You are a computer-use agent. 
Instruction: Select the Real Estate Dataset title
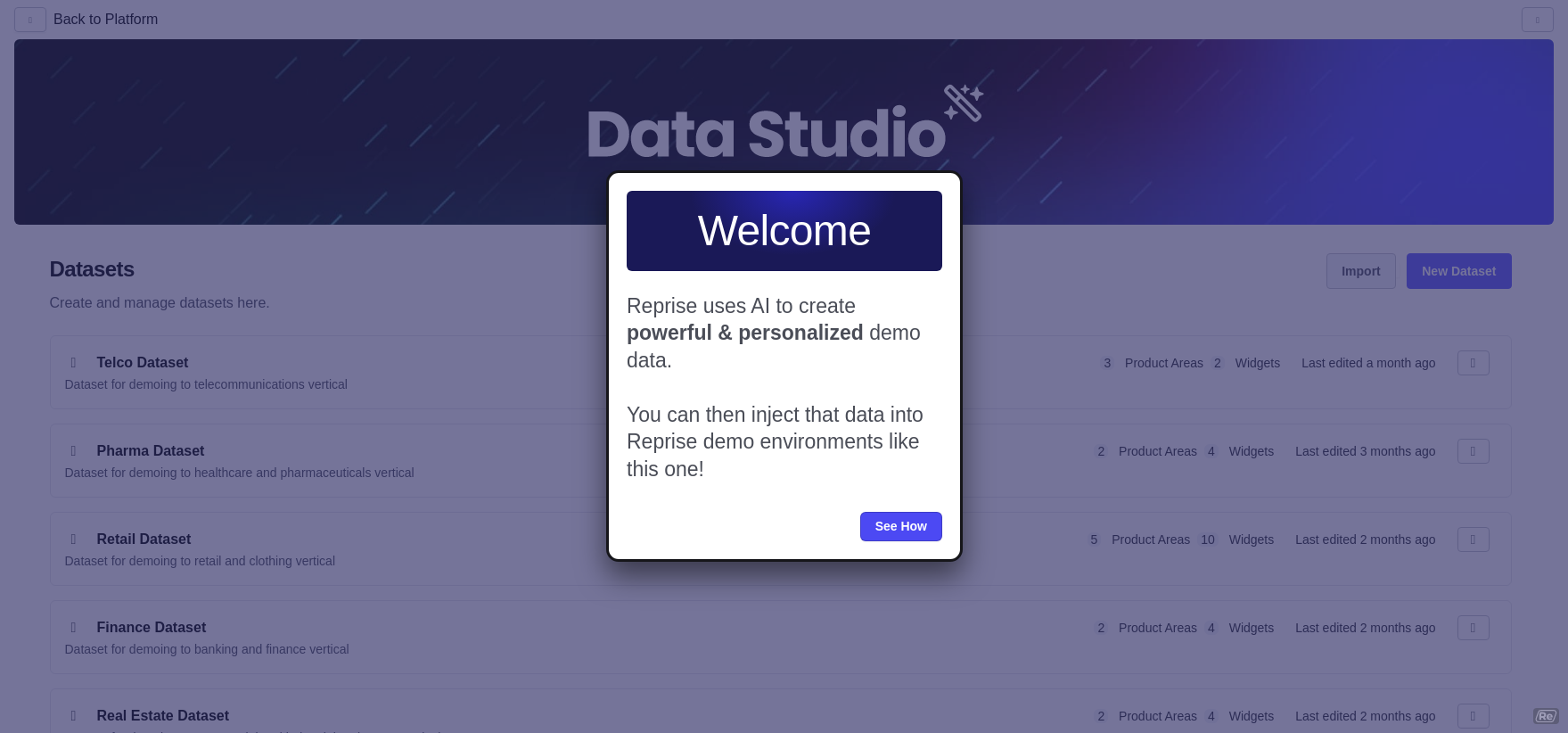coord(163,716)
